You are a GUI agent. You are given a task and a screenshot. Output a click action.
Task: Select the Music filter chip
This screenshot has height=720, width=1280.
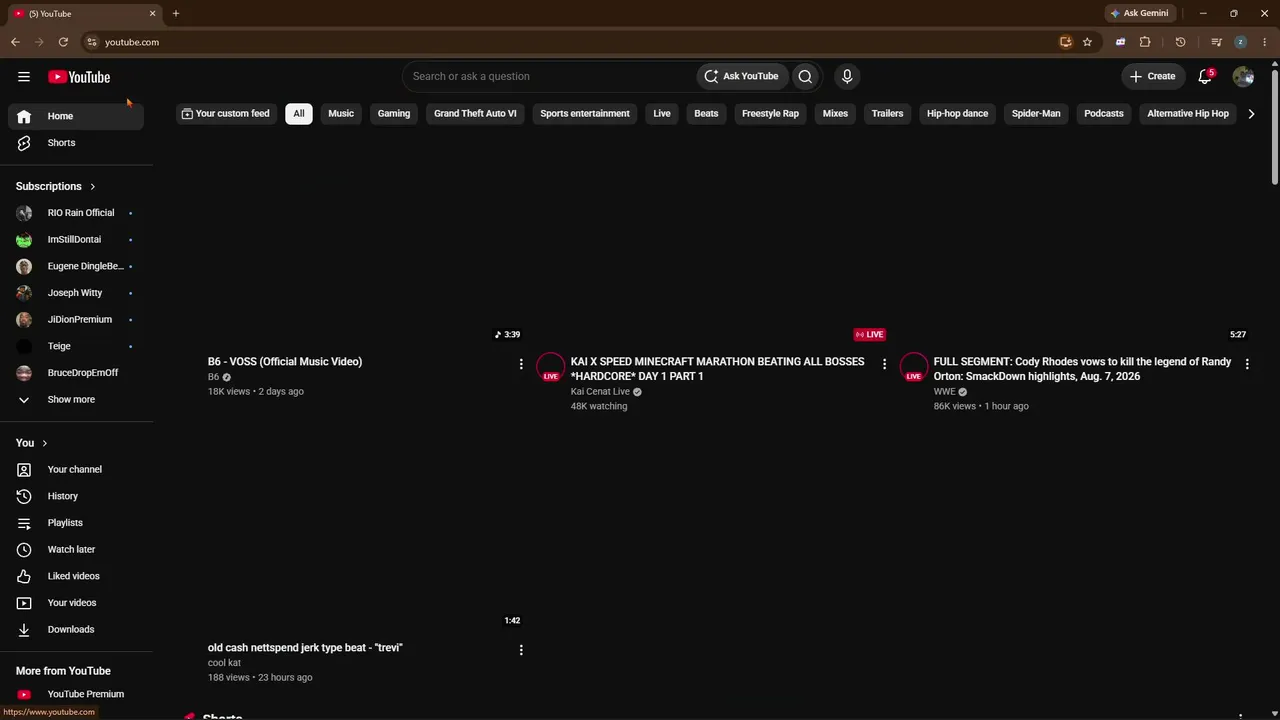point(341,114)
